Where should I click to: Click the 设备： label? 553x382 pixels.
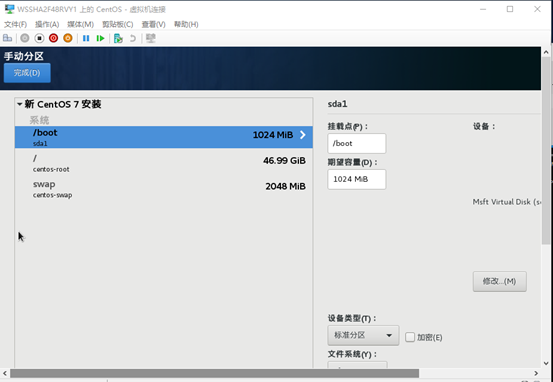tap(484, 126)
